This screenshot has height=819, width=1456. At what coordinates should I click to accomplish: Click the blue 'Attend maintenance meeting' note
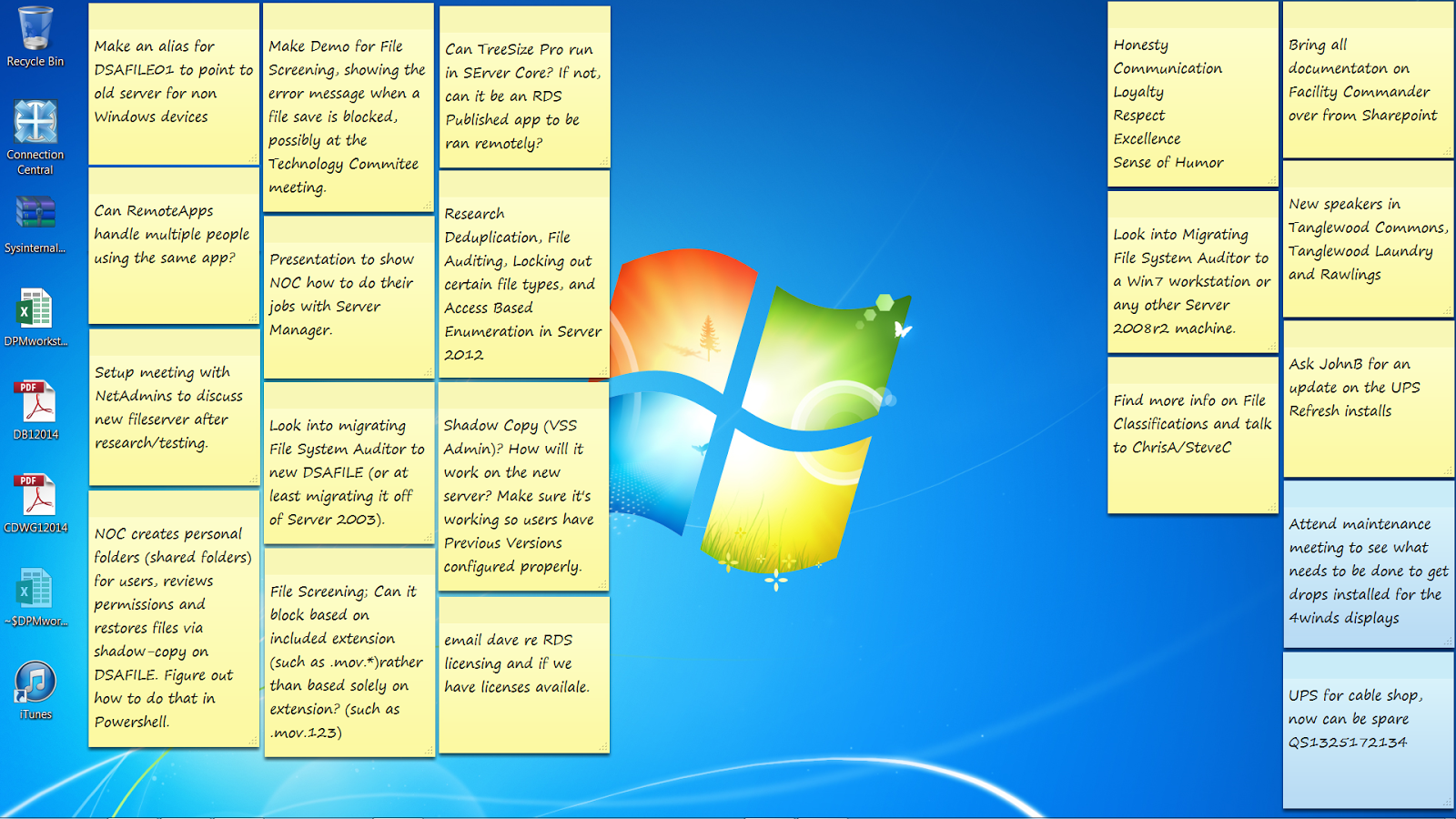[x=1369, y=565]
